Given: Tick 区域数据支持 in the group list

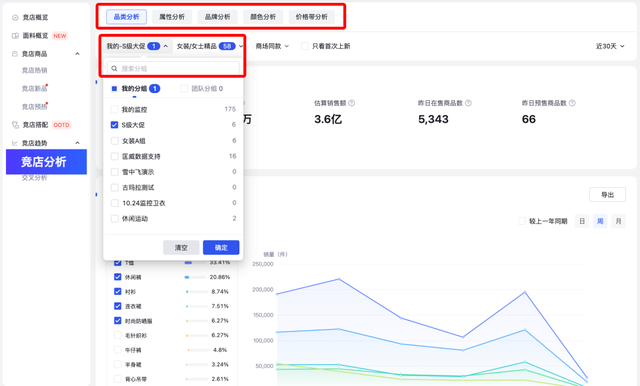Looking at the screenshot, I should (x=115, y=156).
